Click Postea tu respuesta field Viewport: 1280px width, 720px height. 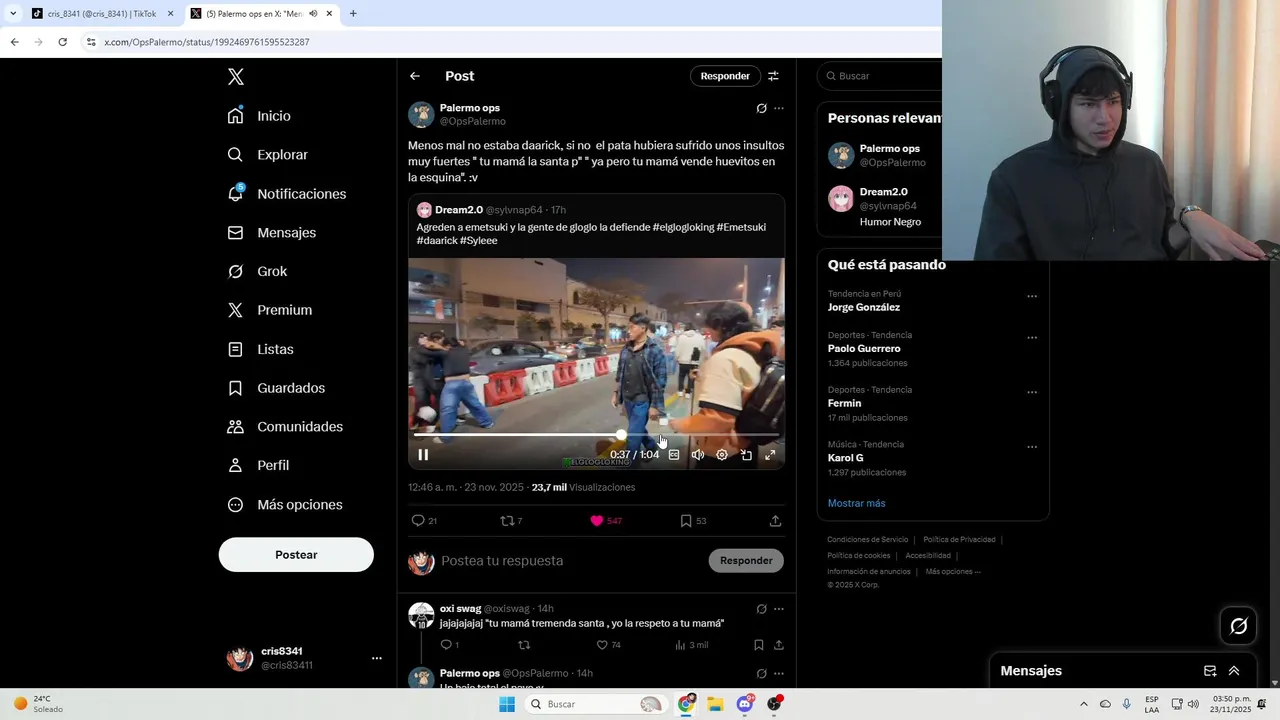tap(570, 561)
